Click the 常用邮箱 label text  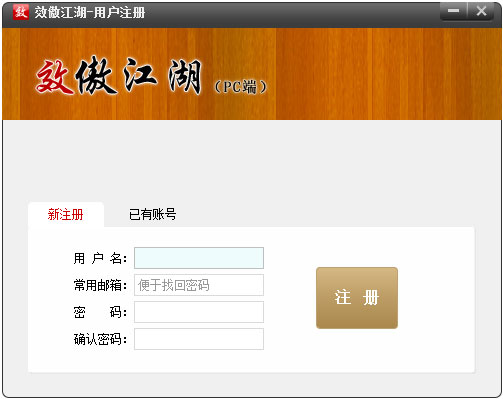[x=100, y=285]
